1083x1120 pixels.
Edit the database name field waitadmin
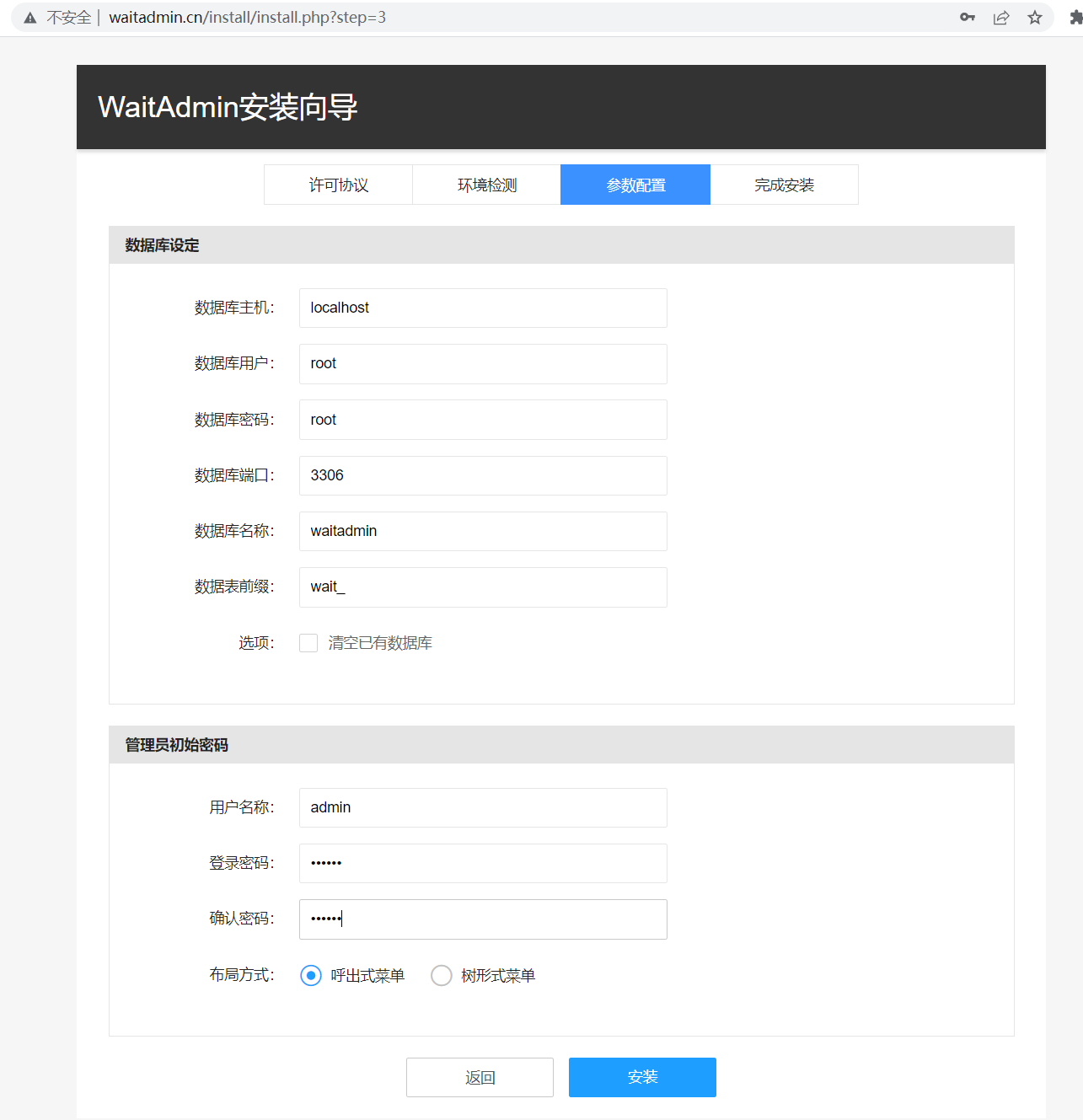pyautogui.click(x=483, y=531)
